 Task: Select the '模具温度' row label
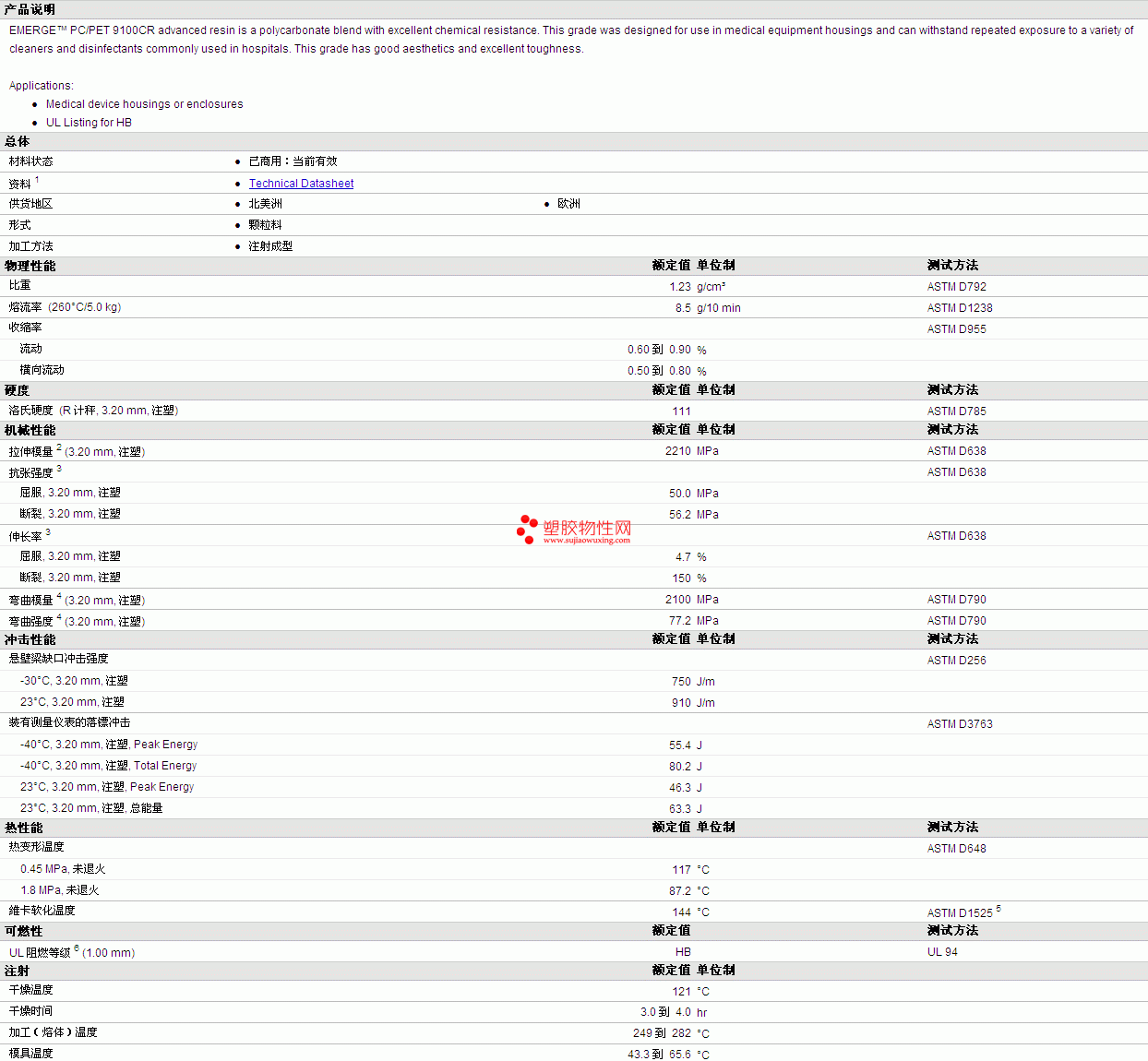coord(31,1054)
